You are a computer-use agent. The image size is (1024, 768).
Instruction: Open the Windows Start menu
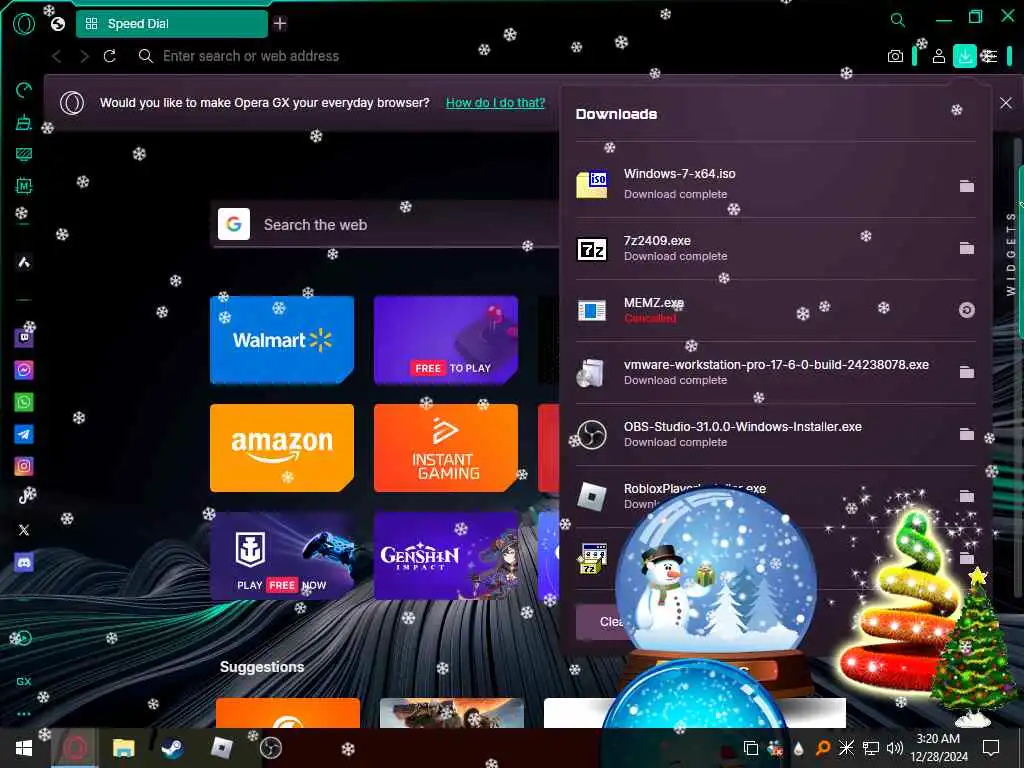(24, 748)
